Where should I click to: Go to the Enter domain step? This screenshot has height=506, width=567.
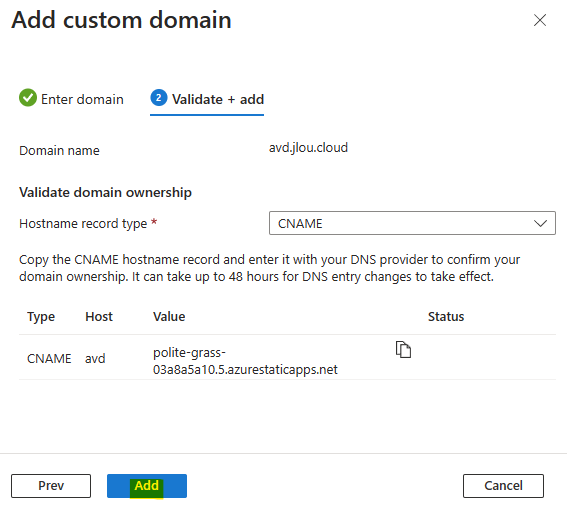pyautogui.click(x=71, y=99)
